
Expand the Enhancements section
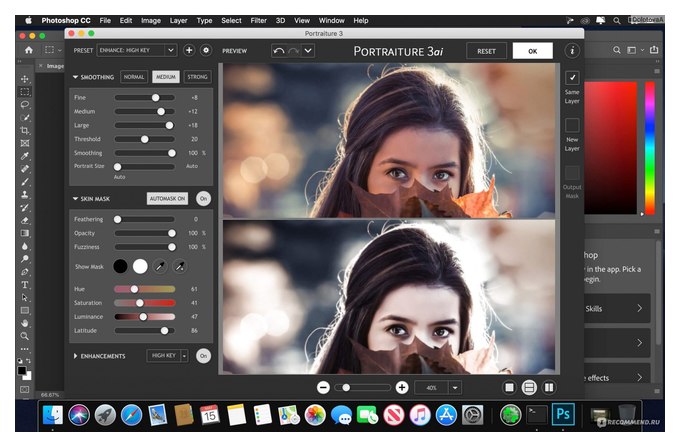point(75,356)
